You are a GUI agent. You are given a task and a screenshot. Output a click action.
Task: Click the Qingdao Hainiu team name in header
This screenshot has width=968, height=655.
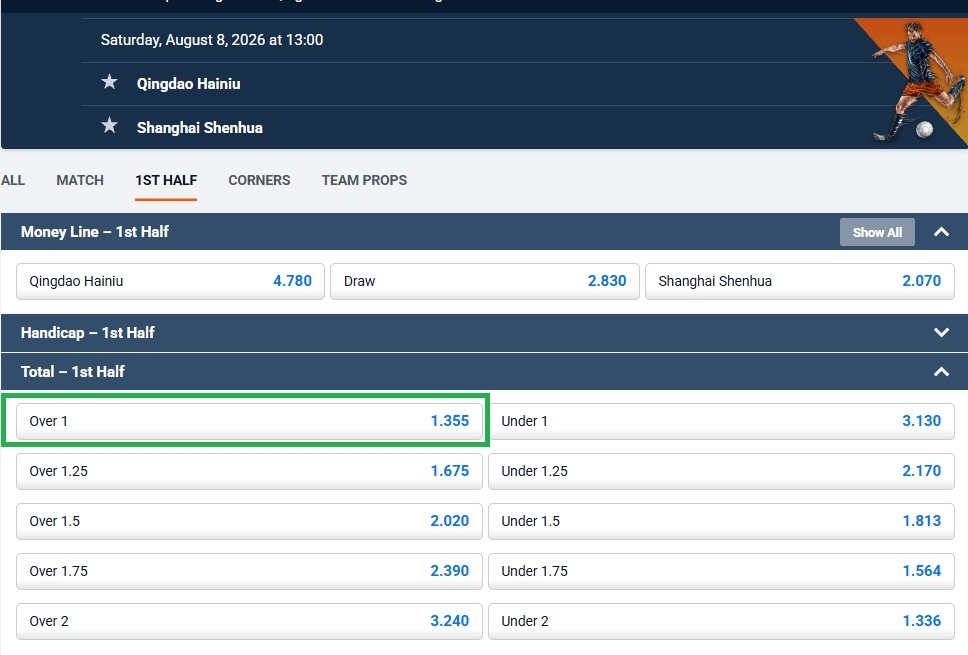pos(188,84)
